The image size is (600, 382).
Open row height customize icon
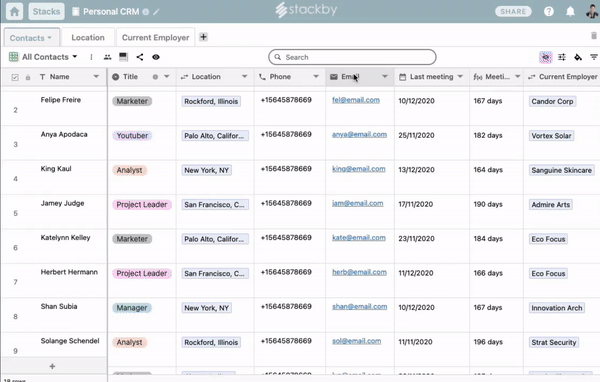point(562,57)
